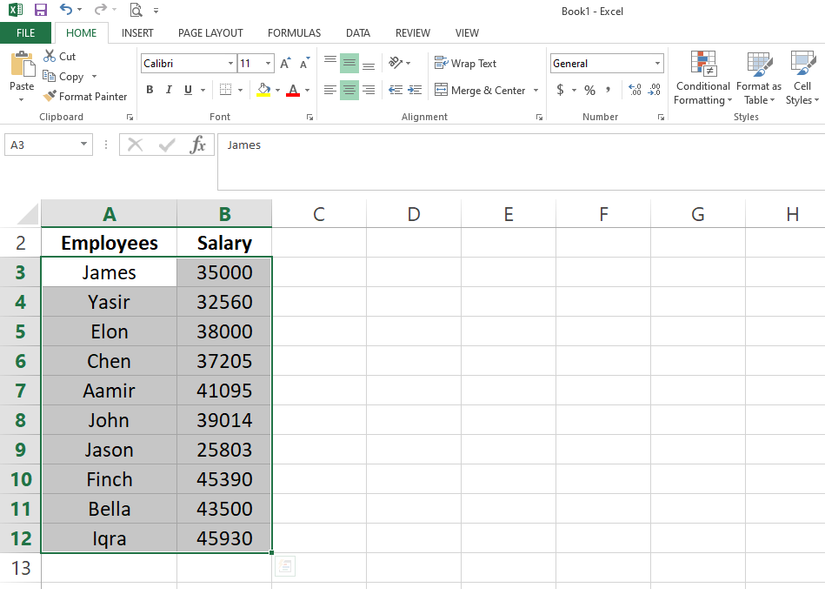Image resolution: width=825 pixels, height=589 pixels.
Task: Click the Cut button
Action: pyautogui.click(x=60, y=57)
